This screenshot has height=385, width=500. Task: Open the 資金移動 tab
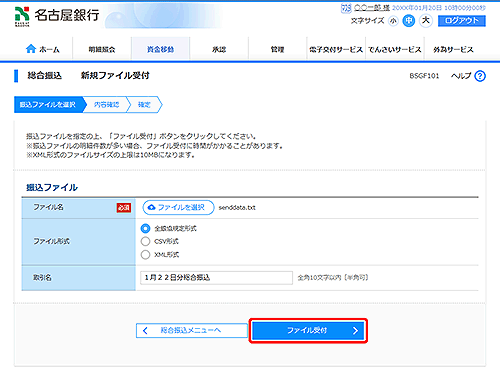(x=161, y=49)
